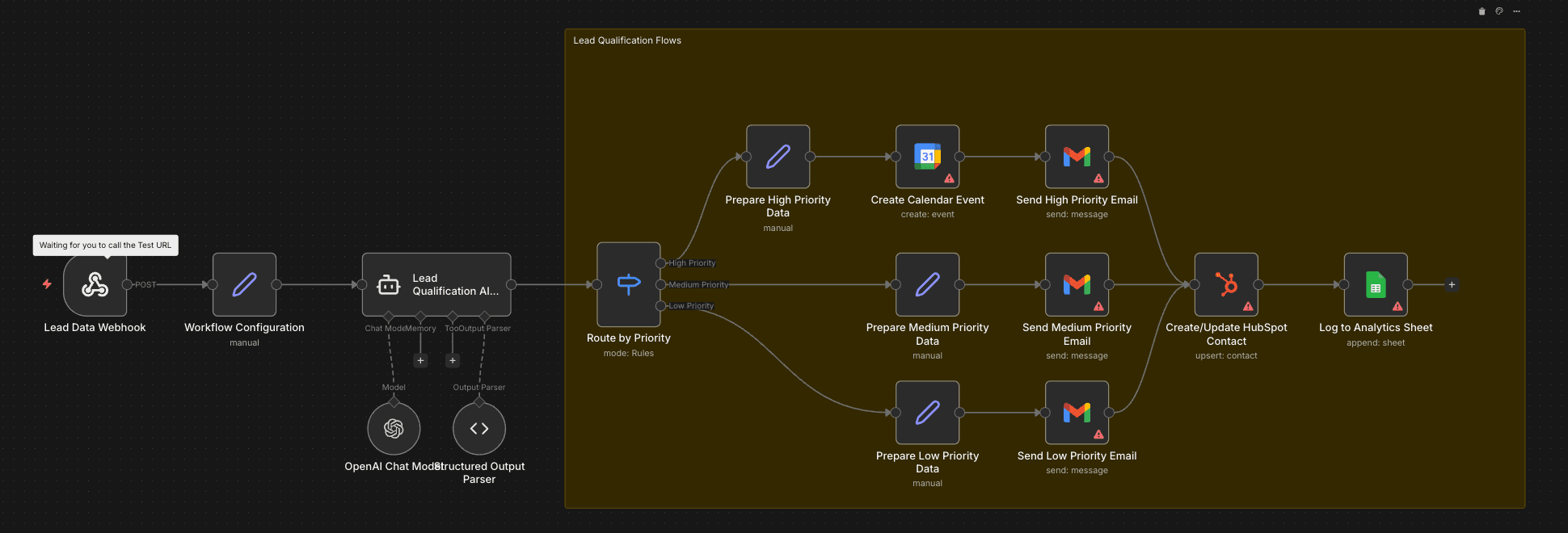The height and width of the screenshot is (533, 1568).
Task: Open the Send High Priority Email Gmail node
Action: pyautogui.click(x=1077, y=157)
